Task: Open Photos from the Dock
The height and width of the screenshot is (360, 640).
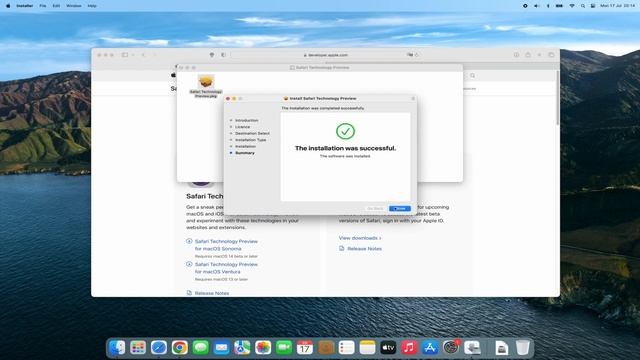Action: [x=263, y=347]
